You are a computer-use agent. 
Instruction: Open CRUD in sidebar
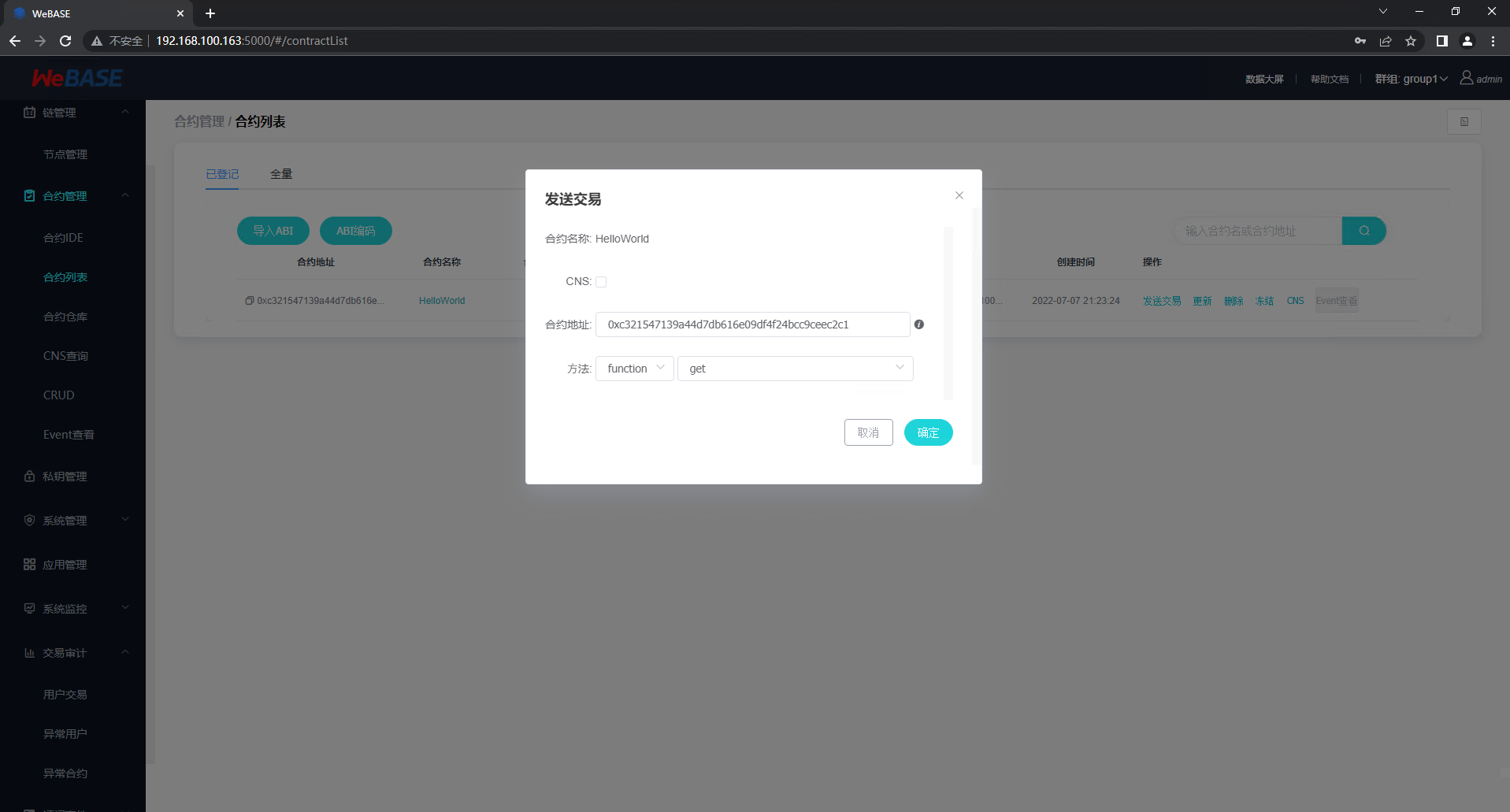pyautogui.click(x=58, y=395)
